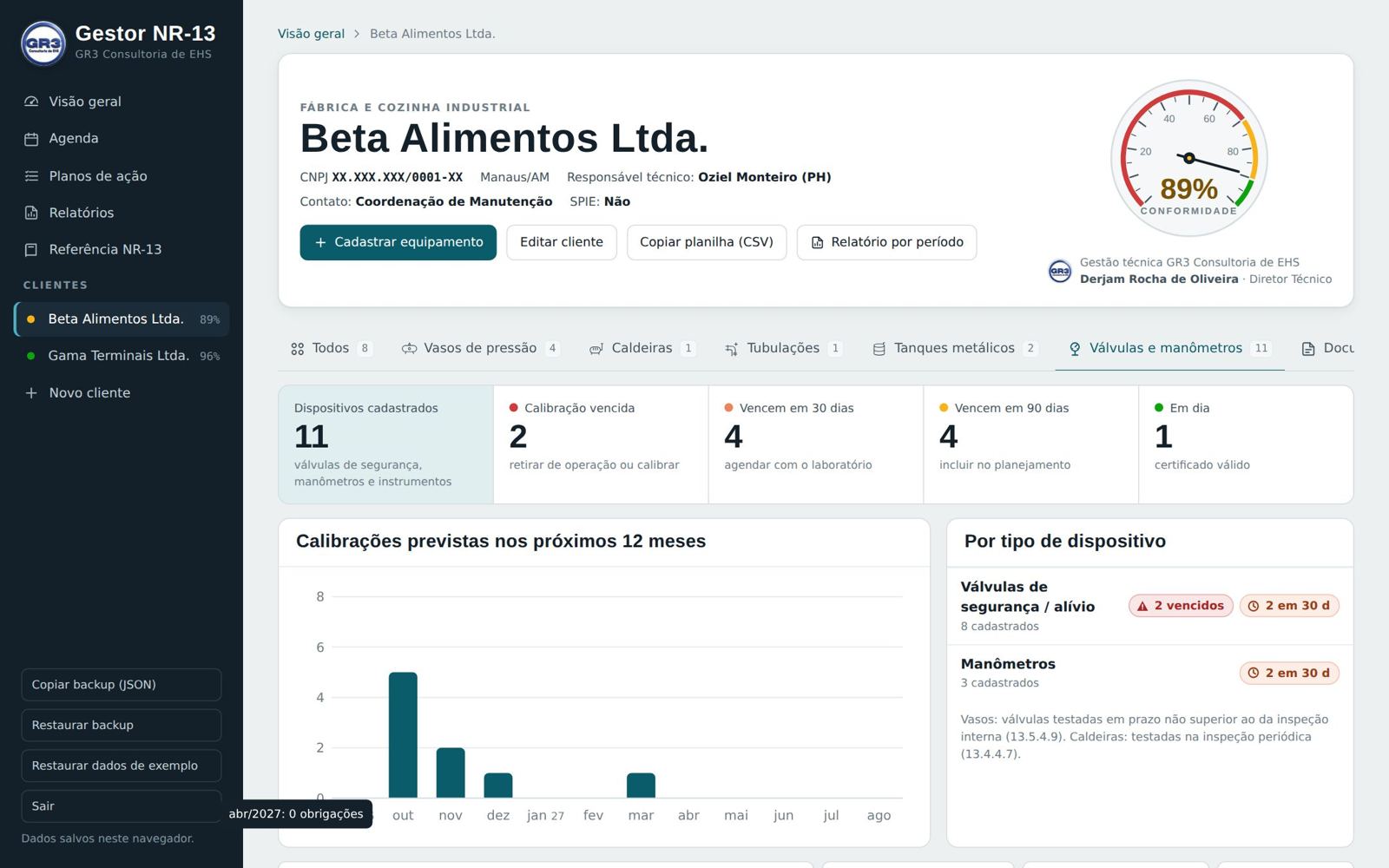This screenshot has width=1389, height=868.
Task: Click the dez bar in the chart
Action: pyautogui.click(x=498, y=786)
